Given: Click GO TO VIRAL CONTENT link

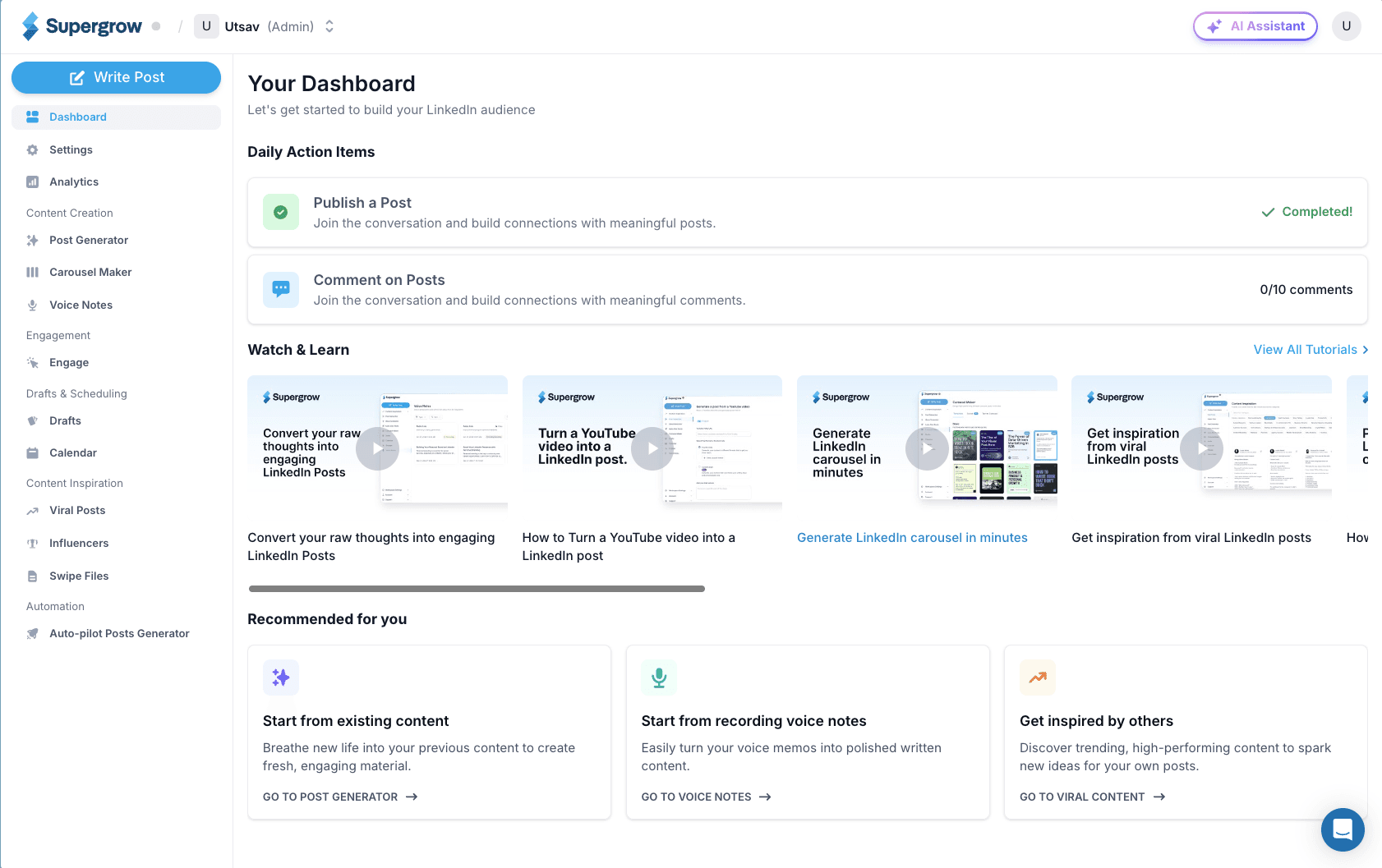Looking at the screenshot, I should pos(1093,797).
